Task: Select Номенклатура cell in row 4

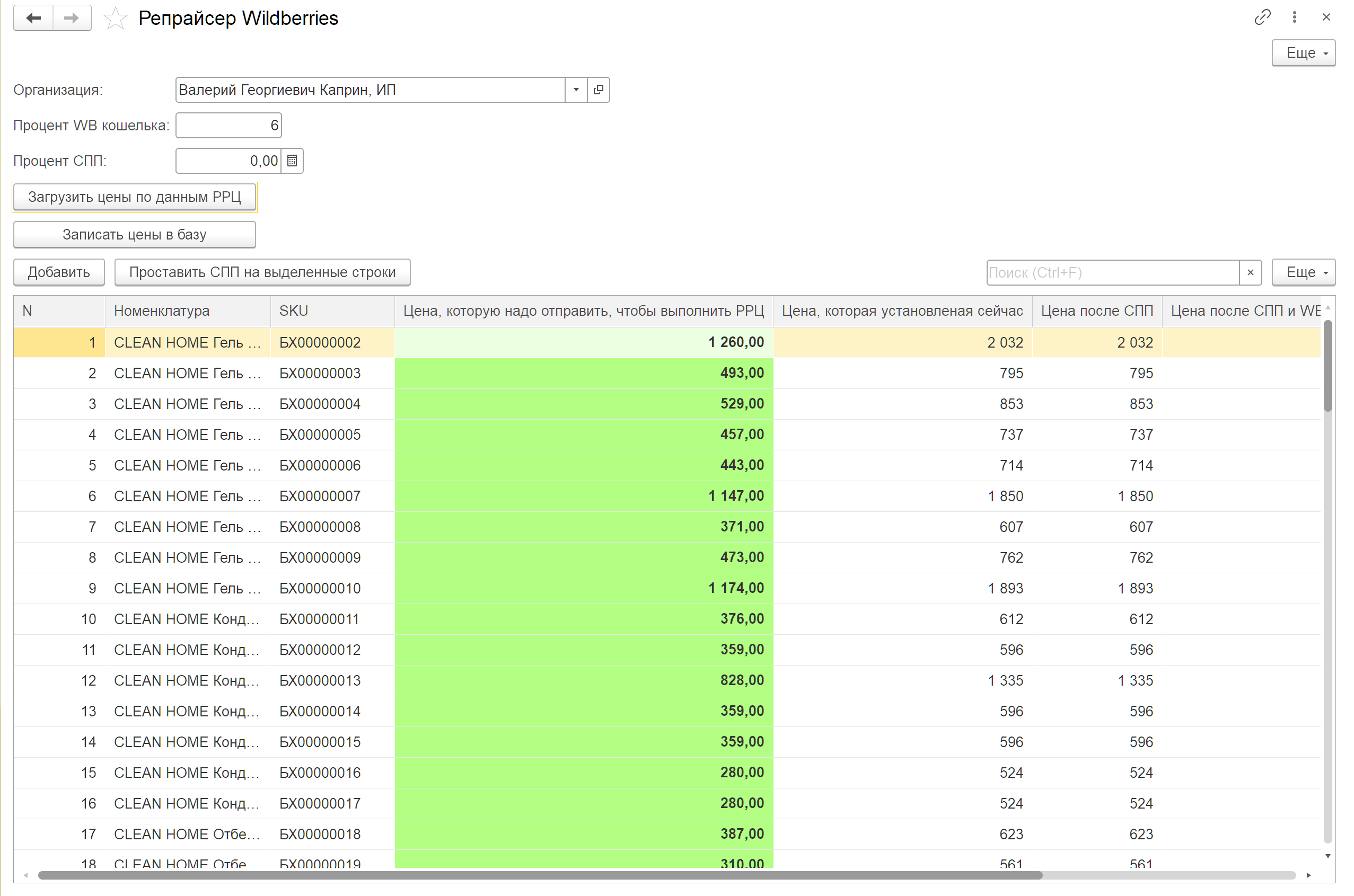Action: pos(188,435)
